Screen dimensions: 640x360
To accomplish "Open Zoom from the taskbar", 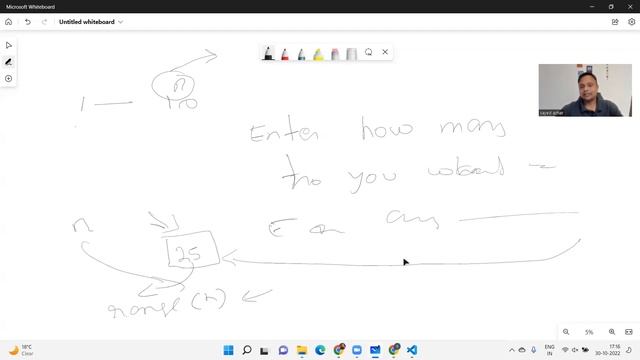I will coord(357,350).
